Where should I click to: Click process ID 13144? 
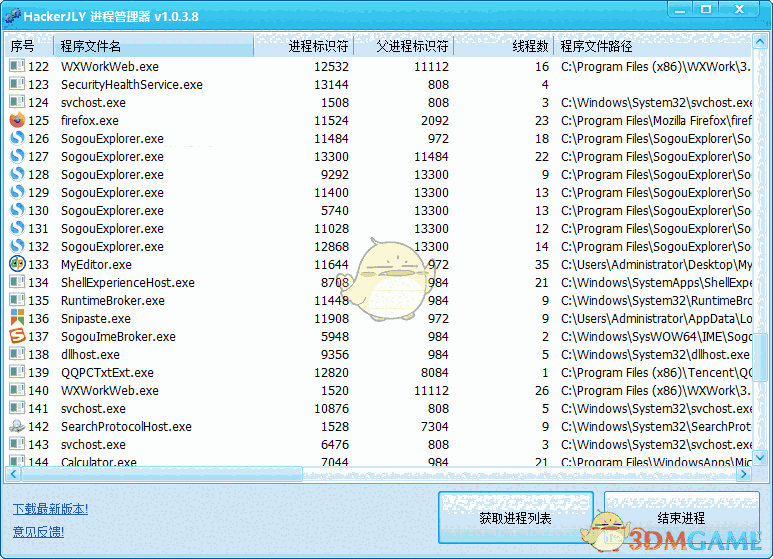(x=331, y=85)
